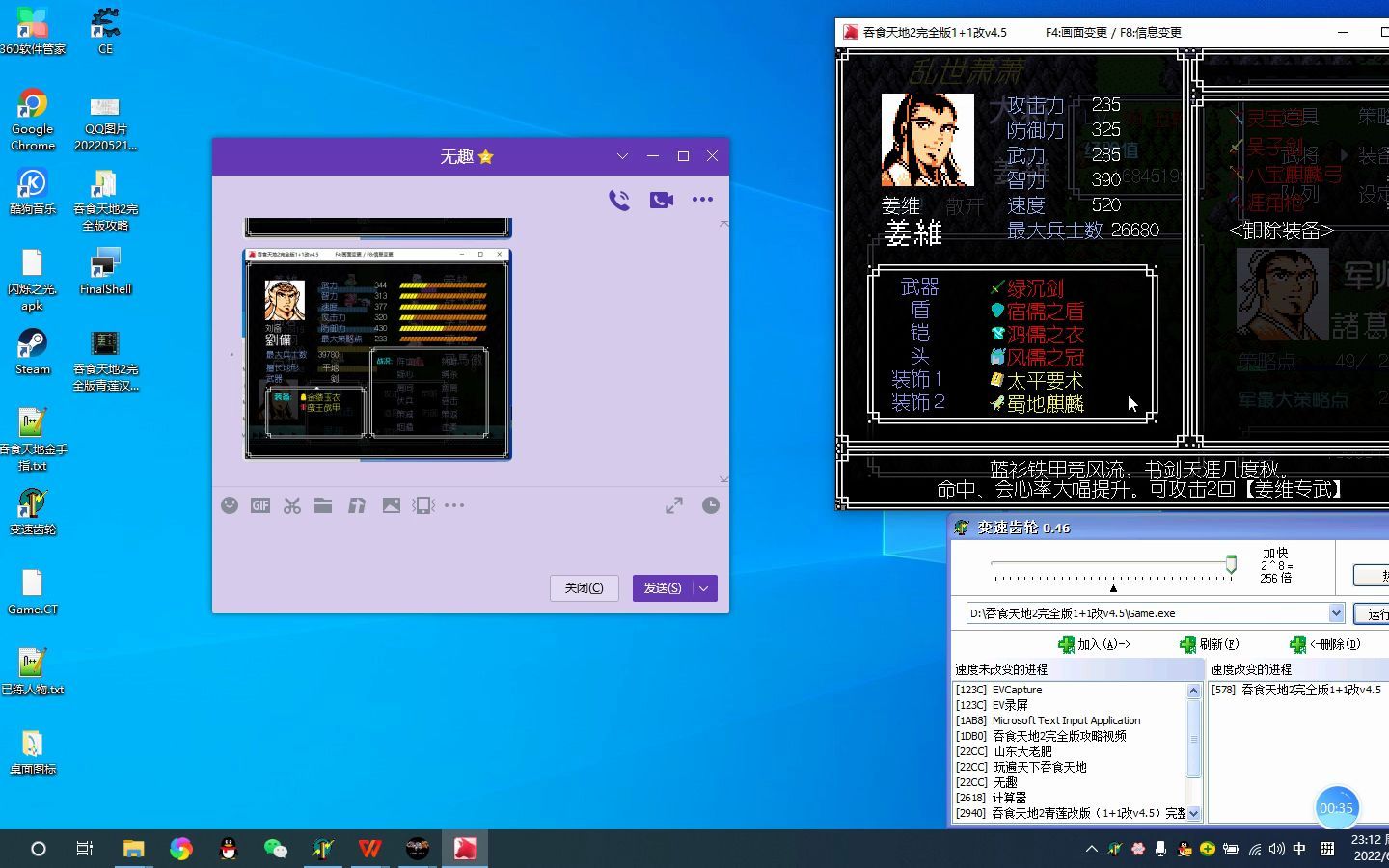Open the Game.CT desktop file

click(33, 591)
